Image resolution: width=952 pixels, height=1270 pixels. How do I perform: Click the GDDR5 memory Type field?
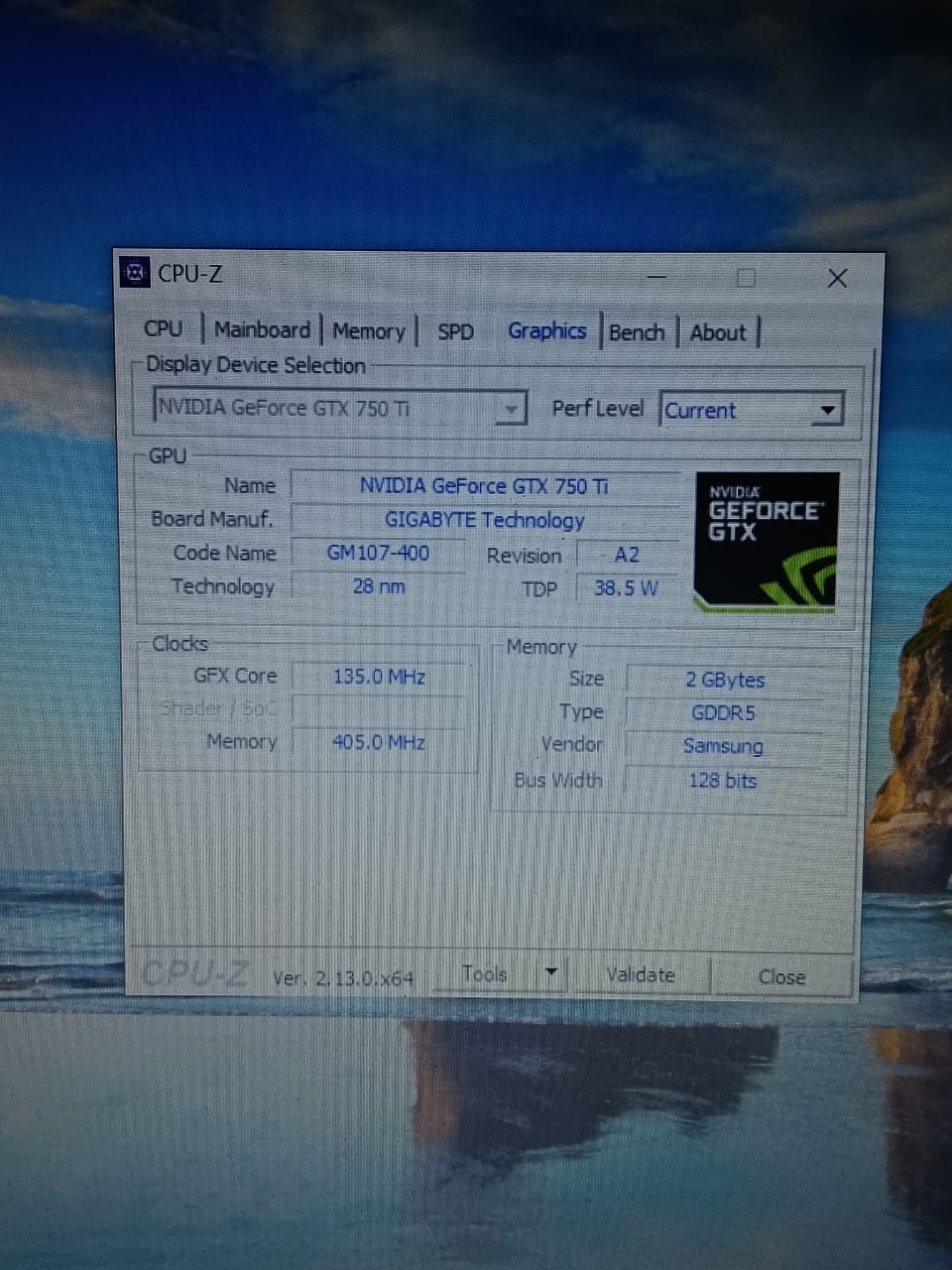tap(724, 712)
